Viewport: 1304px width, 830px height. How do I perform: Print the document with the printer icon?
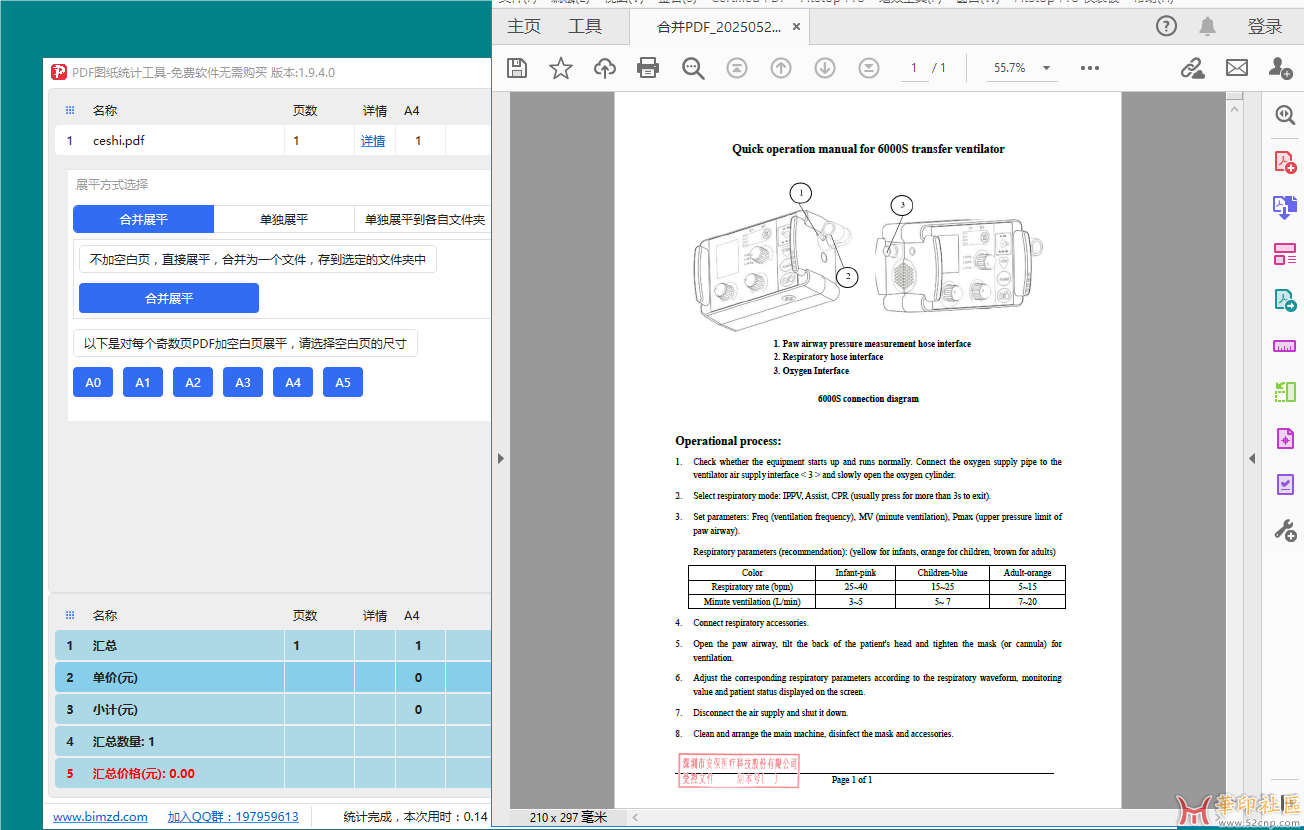click(x=648, y=68)
